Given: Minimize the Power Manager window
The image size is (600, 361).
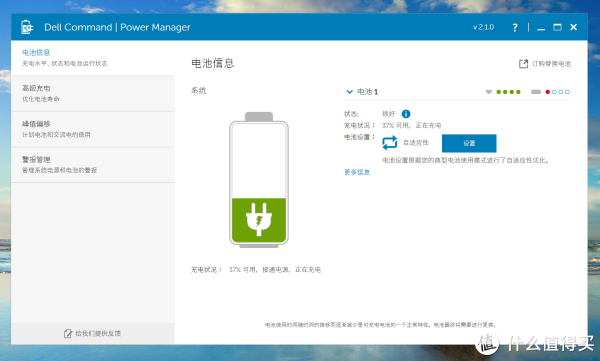Looking at the screenshot, I should click(541, 28).
